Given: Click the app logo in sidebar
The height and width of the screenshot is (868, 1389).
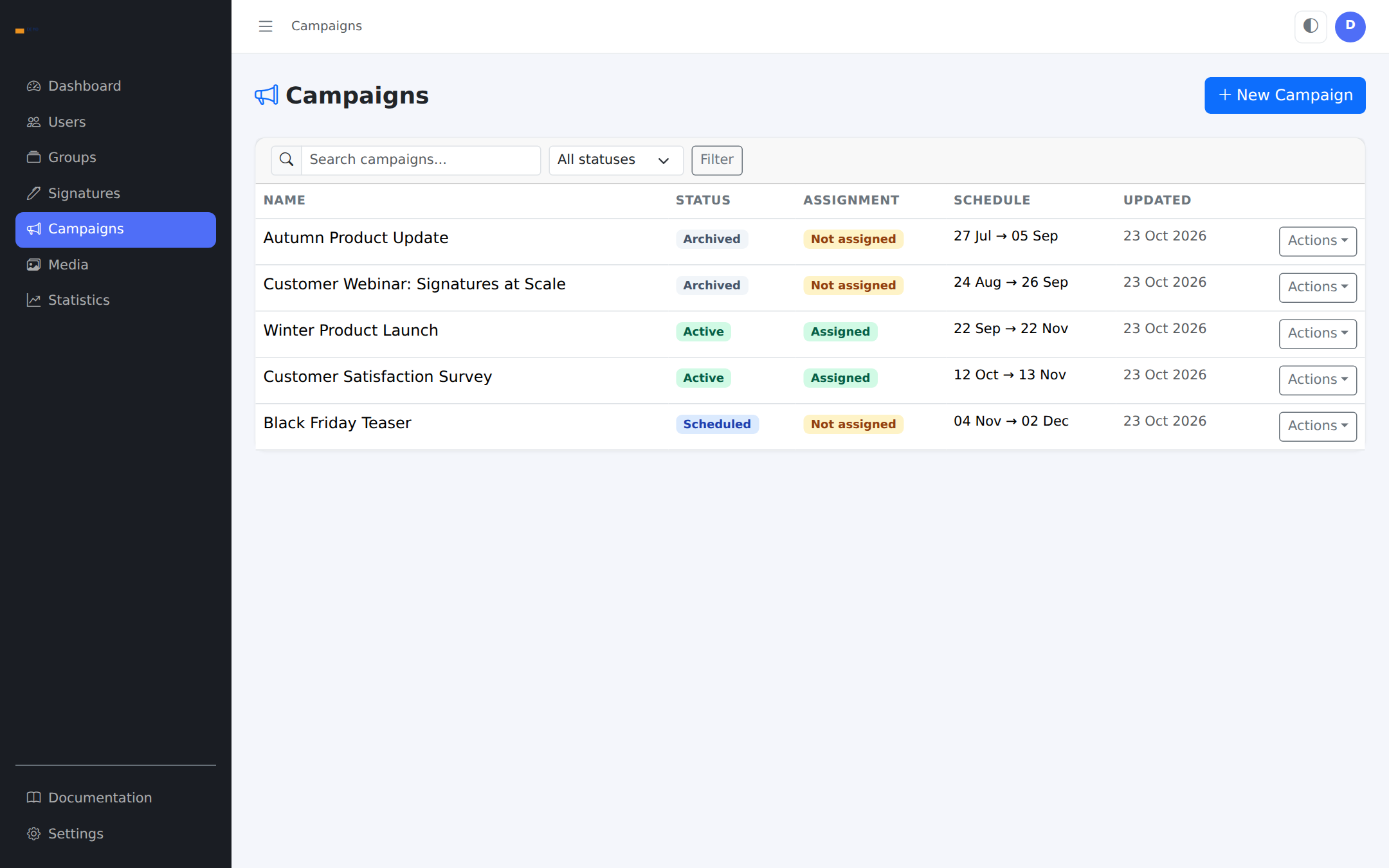Looking at the screenshot, I should [27, 30].
